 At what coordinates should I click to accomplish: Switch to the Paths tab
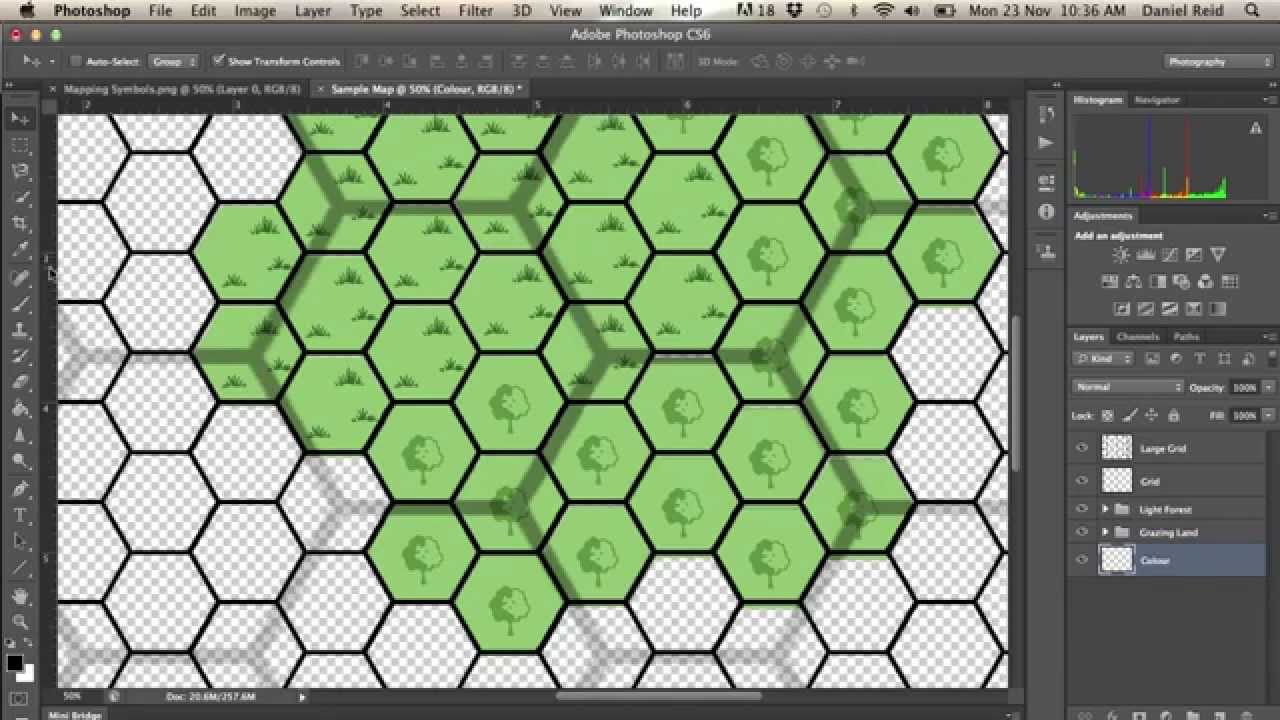[x=1186, y=336]
